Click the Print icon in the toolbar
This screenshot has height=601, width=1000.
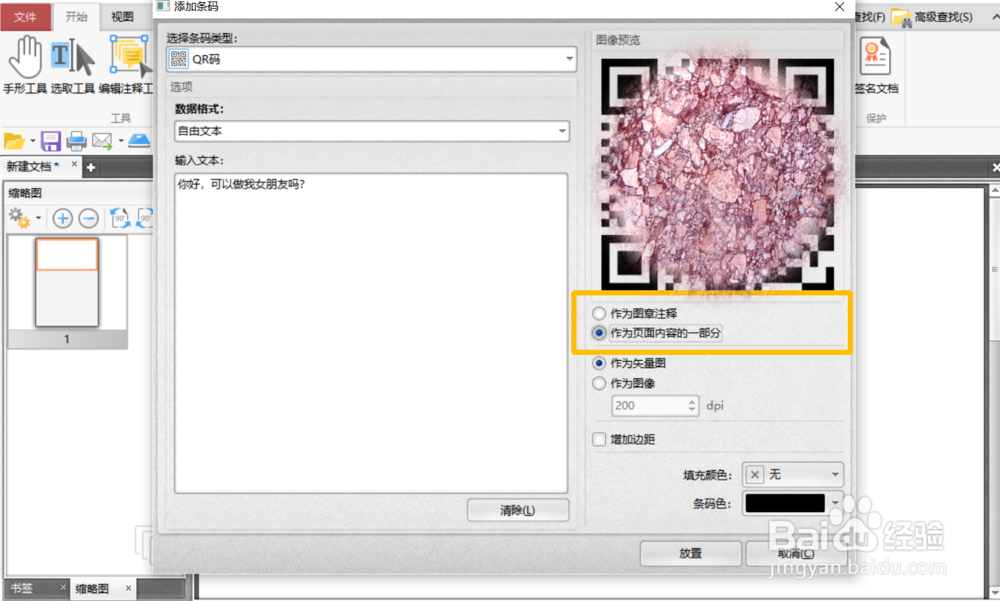click(x=76, y=141)
